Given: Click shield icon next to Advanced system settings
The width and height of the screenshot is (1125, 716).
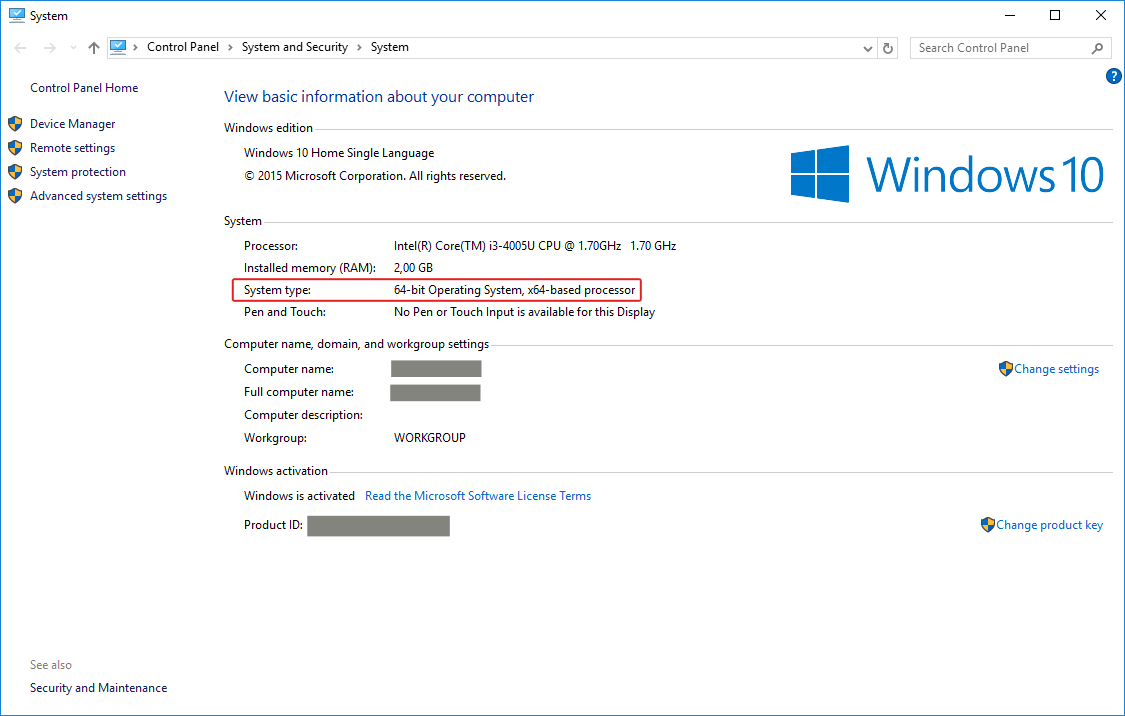Looking at the screenshot, I should tap(15, 196).
